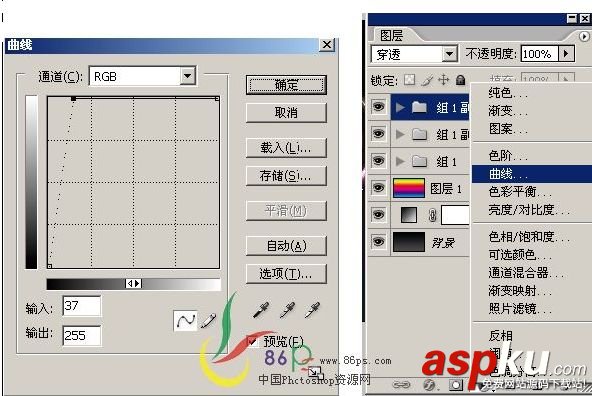Choose 曲线 from the adjustment menu
Image resolution: width=592 pixels, height=396 pixels.
532,174
